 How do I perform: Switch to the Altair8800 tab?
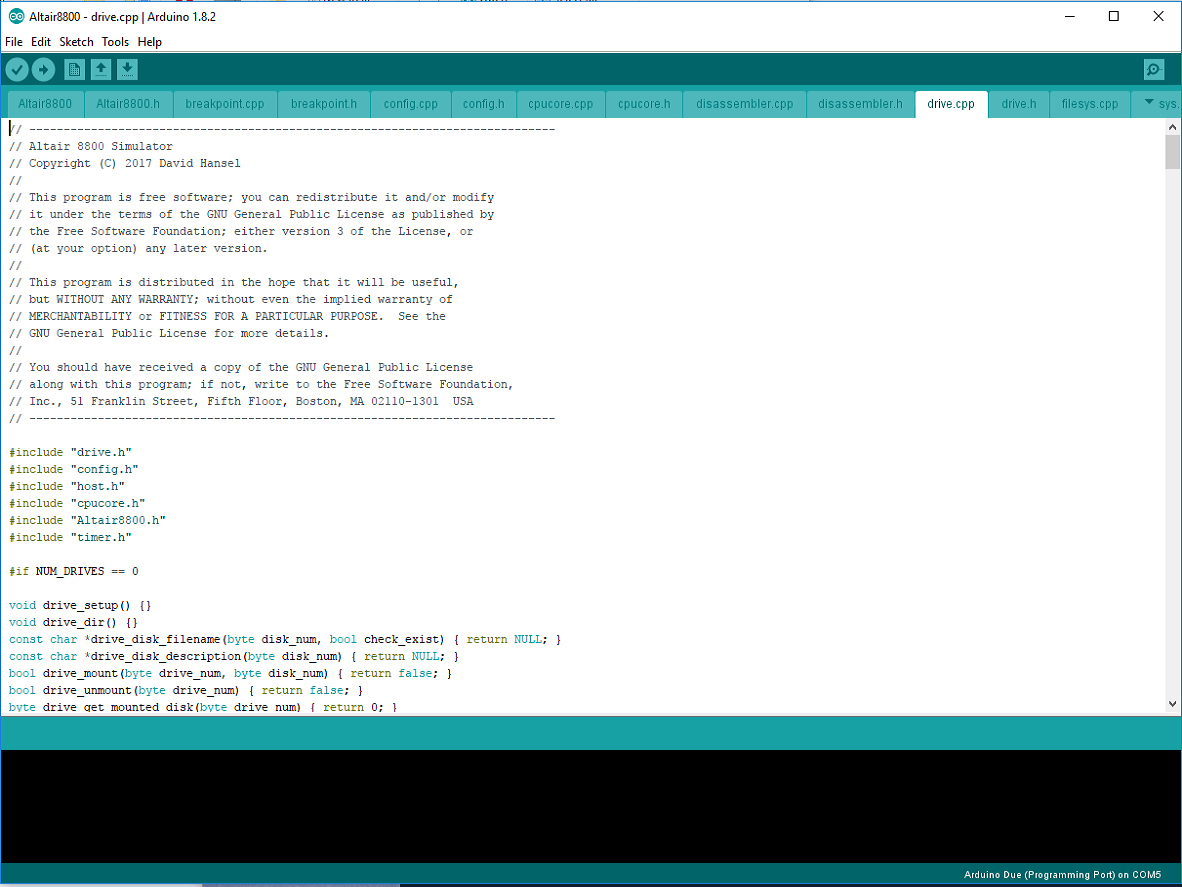[45, 104]
